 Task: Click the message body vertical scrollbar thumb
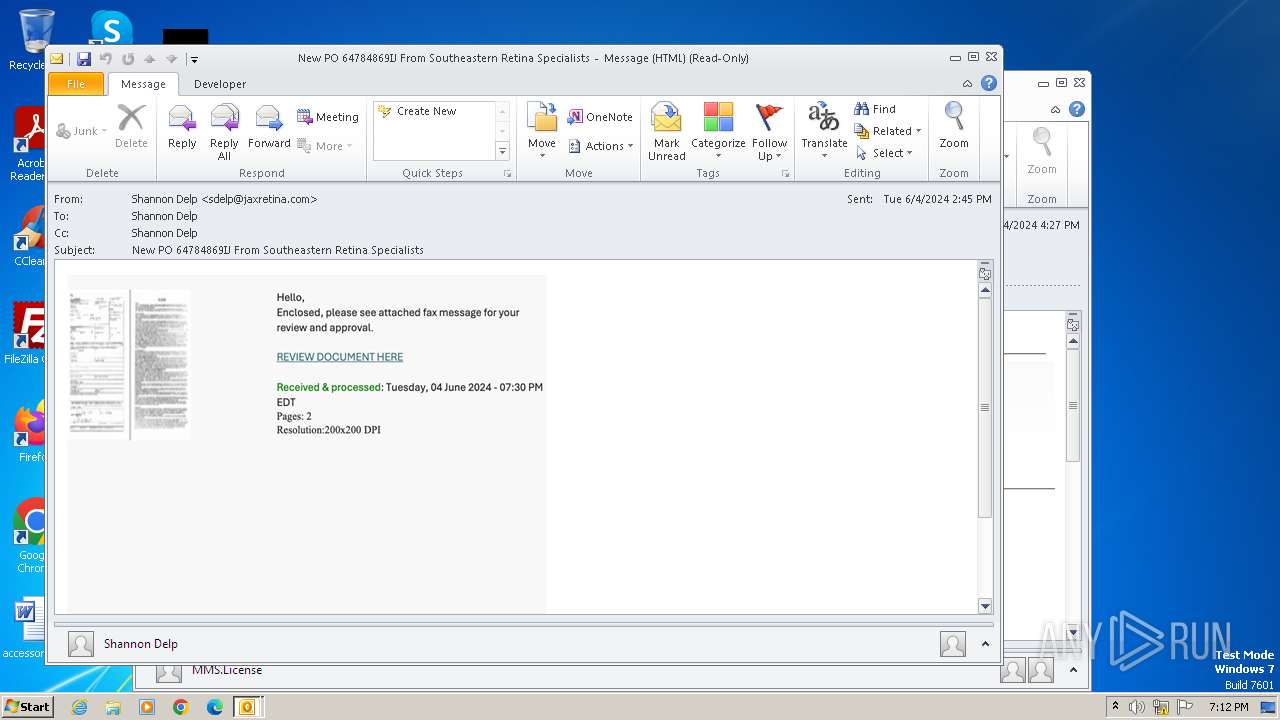pyautogui.click(x=985, y=407)
